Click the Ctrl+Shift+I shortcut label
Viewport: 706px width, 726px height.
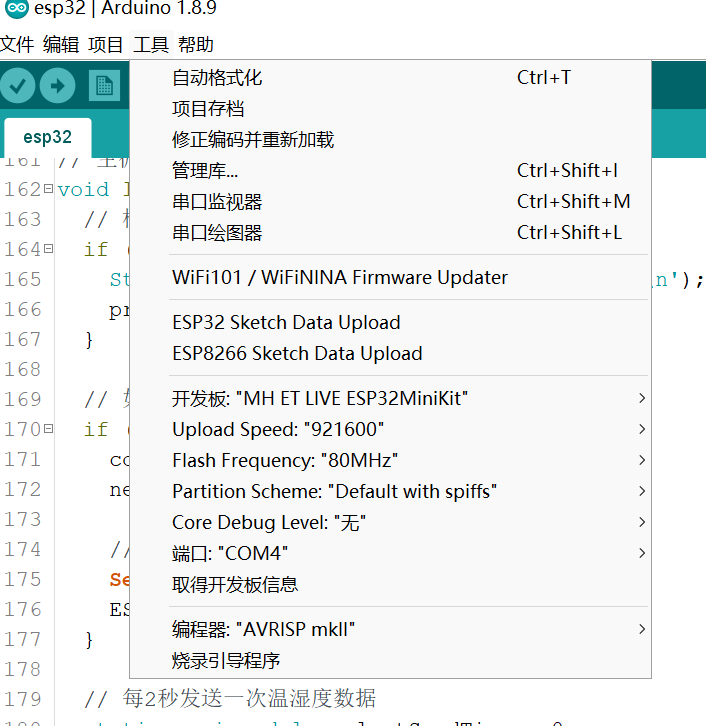click(x=568, y=171)
